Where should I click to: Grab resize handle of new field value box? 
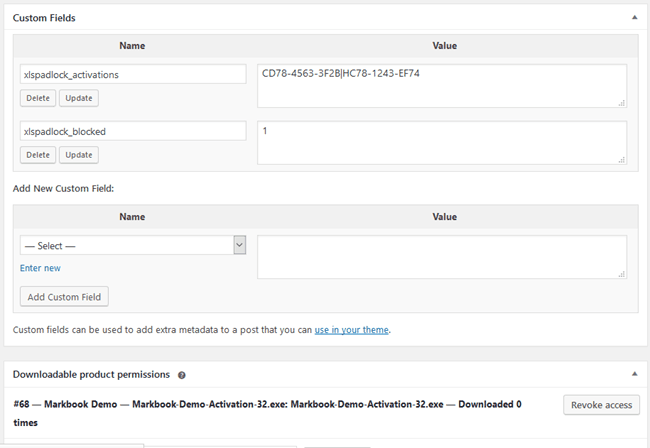click(622, 274)
